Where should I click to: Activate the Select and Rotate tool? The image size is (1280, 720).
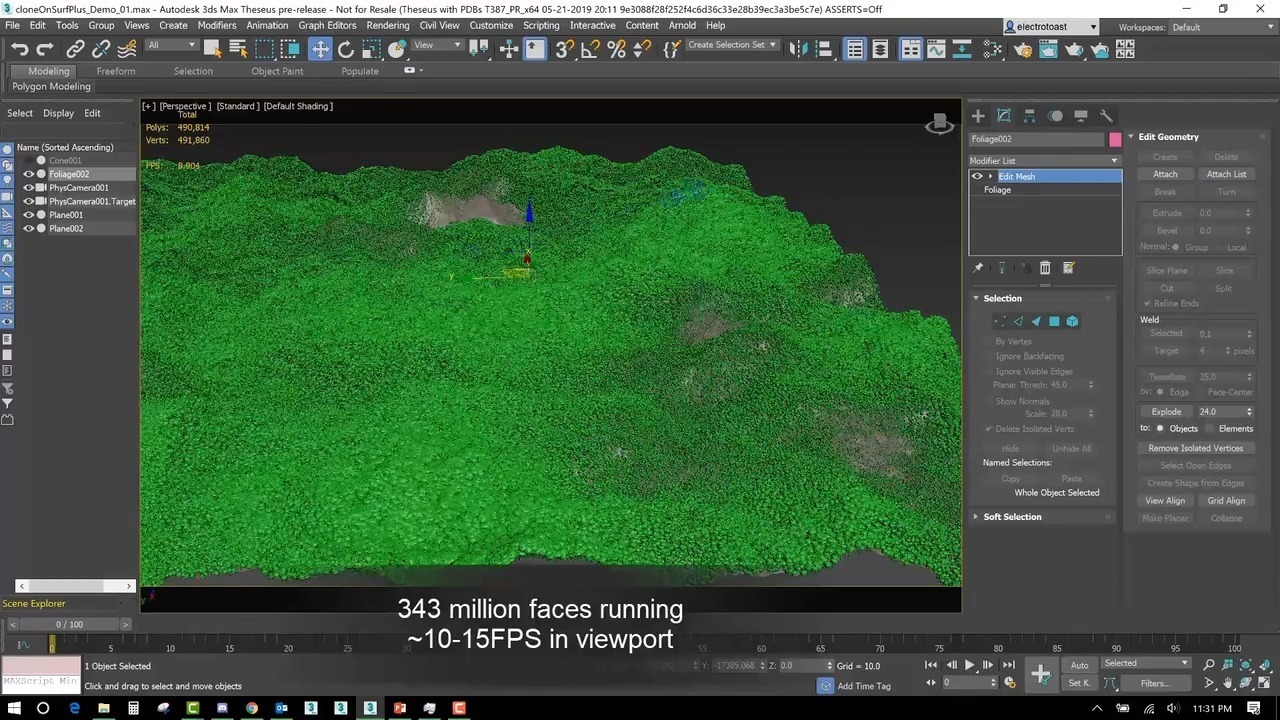[346, 48]
